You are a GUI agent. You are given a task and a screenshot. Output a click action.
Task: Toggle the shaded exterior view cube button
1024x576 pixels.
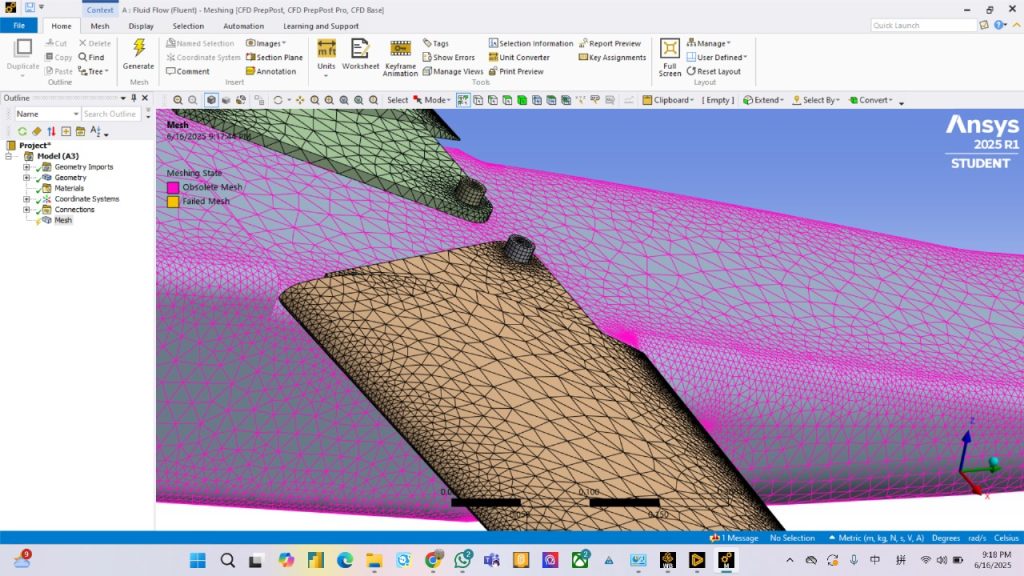point(211,100)
